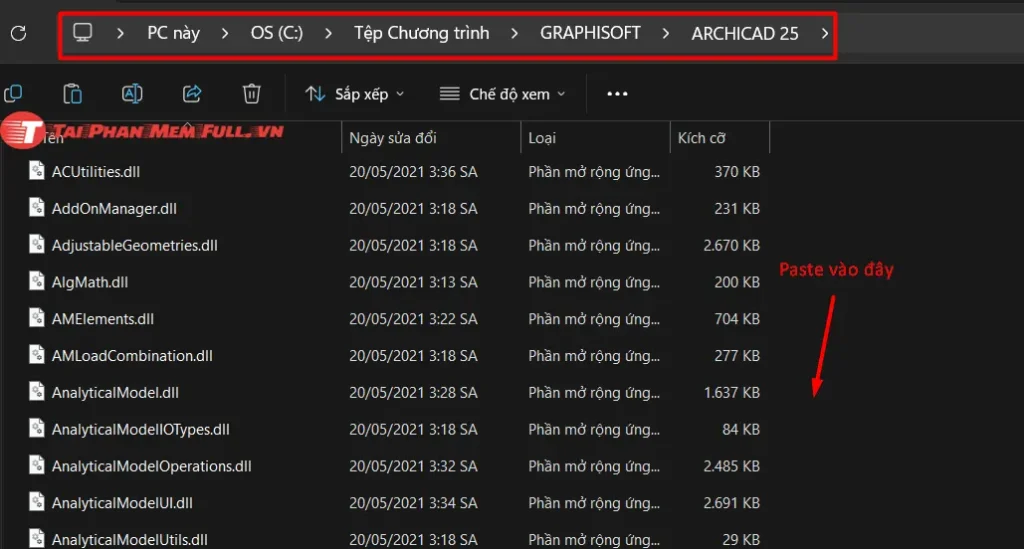This screenshot has width=1024, height=549.
Task: Click size value 2.670 KB
Action: pyautogui.click(x=731, y=245)
